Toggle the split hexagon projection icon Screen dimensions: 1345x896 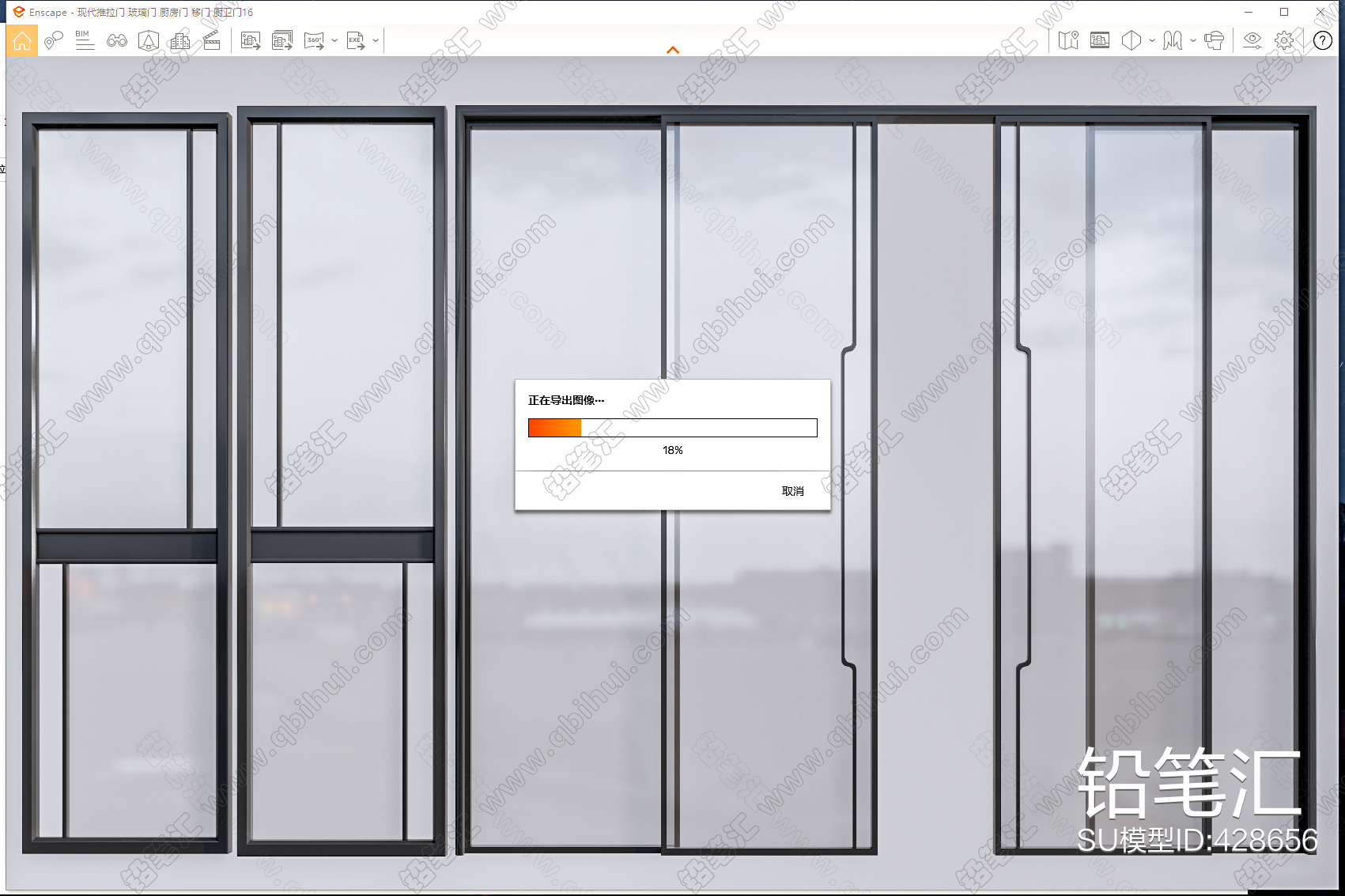point(1132,40)
